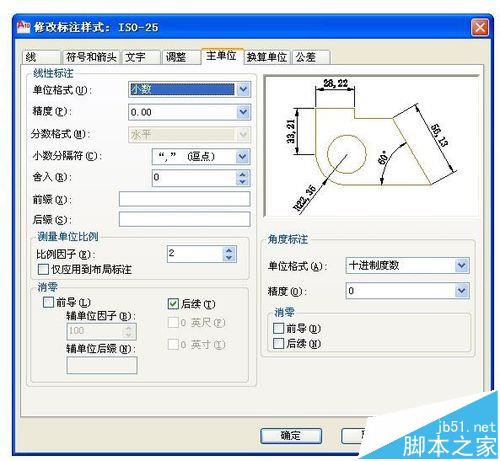Screen dimensions: 500x461
Task: Click the 后缀(S) text field
Action: (185, 219)
